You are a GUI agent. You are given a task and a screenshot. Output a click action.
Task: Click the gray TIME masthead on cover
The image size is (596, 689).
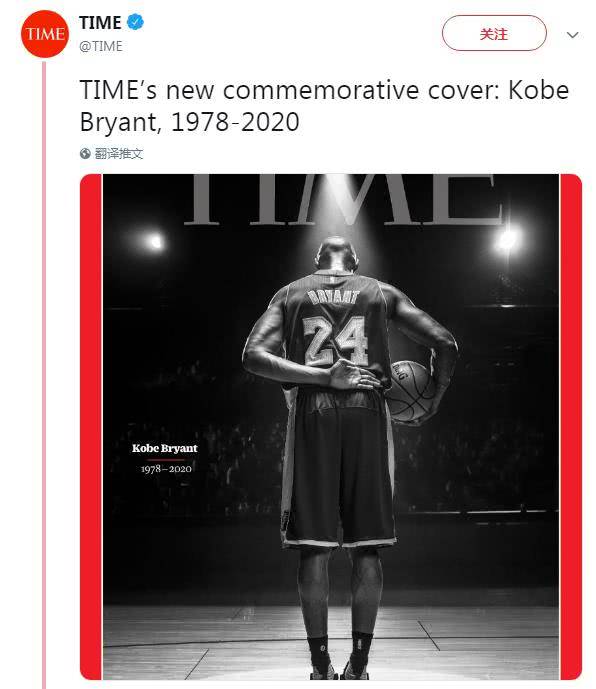pyautogui.click(x=343, y=200)
